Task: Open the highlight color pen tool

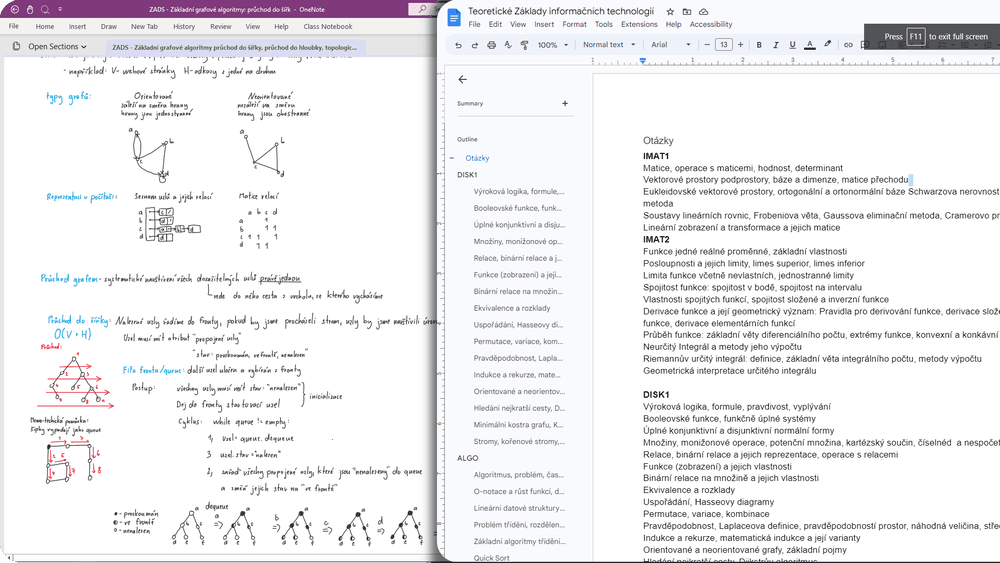Action: pyautogui.click(x=827, y=45)
